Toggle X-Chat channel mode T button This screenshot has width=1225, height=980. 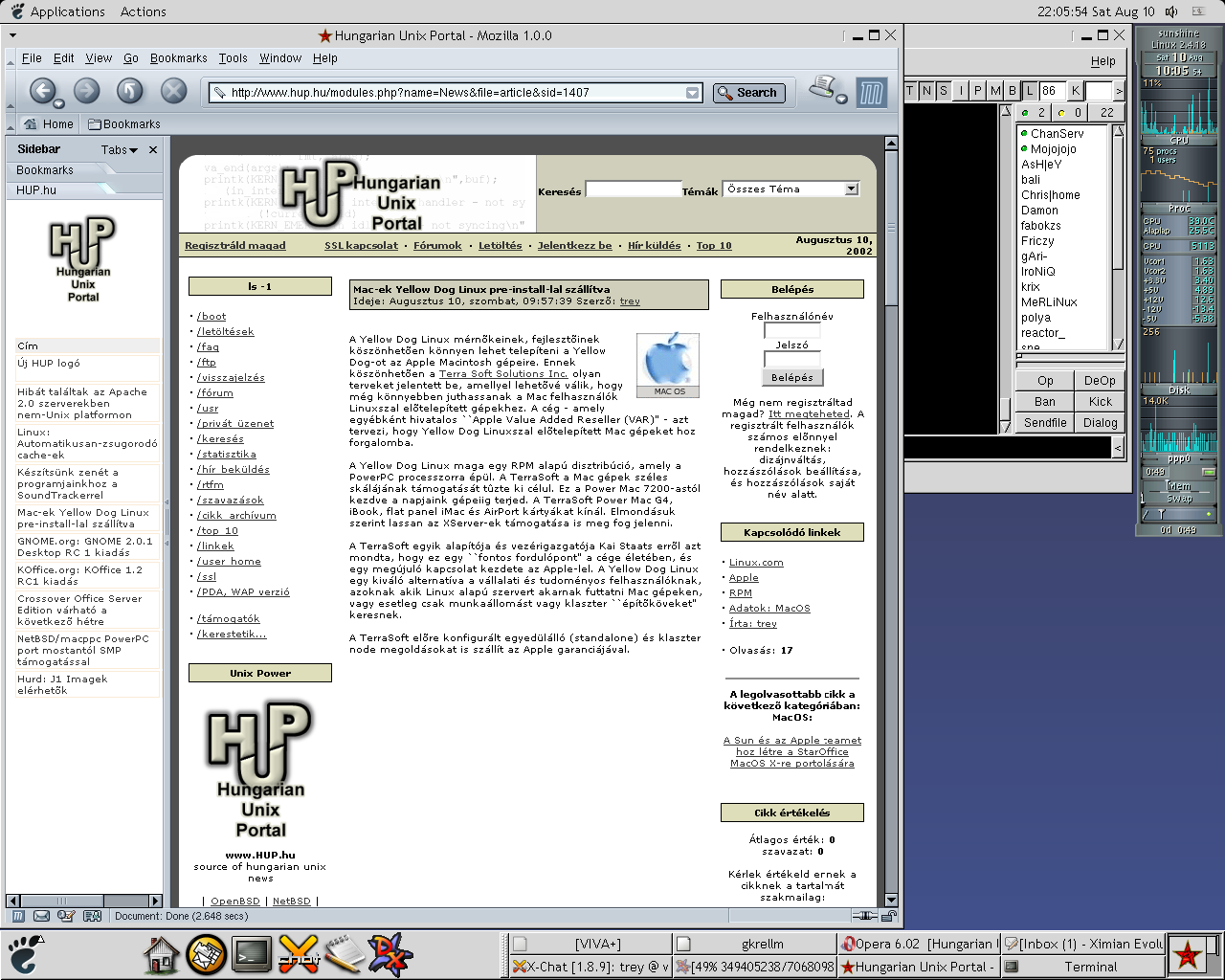[x=910, y=91]
